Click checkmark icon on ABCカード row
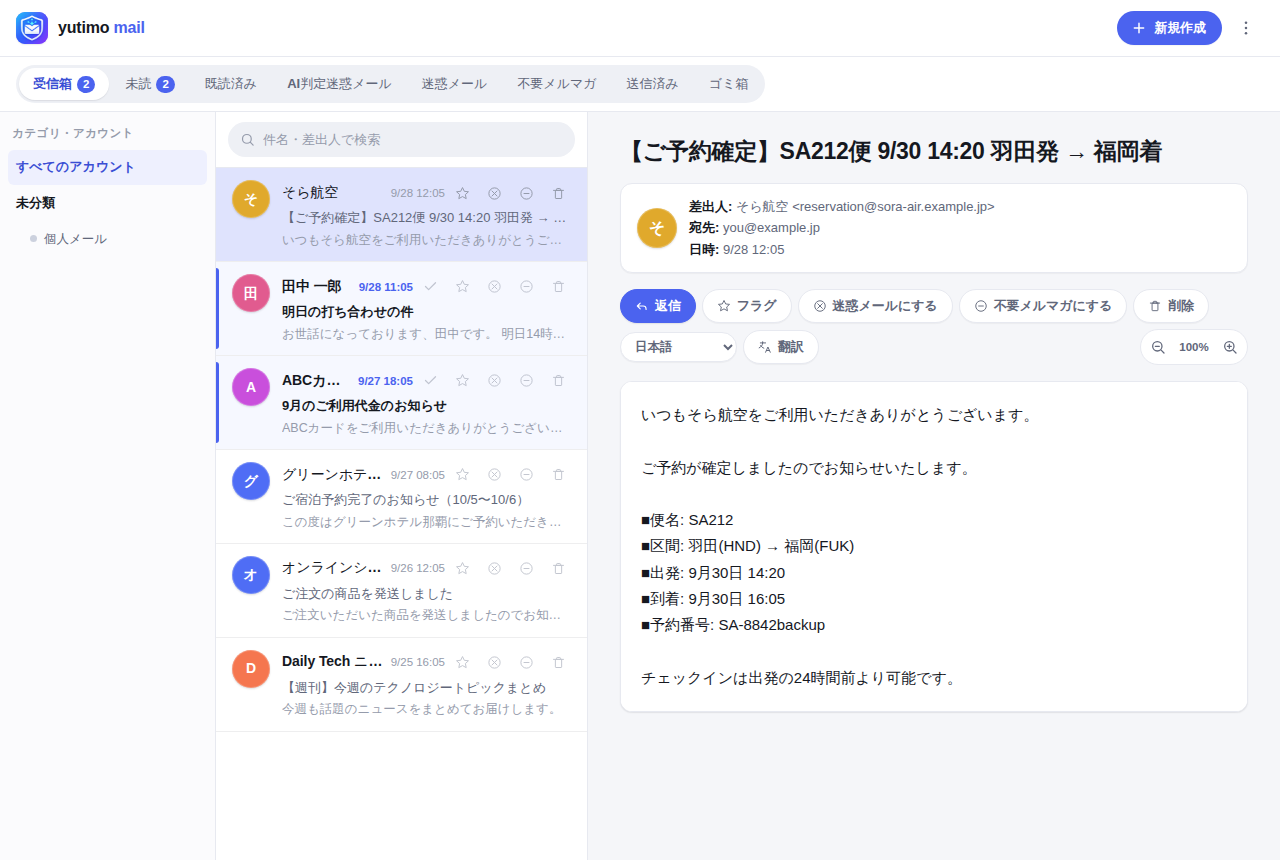The image size is (1280, 860). (x=430, y=381)
